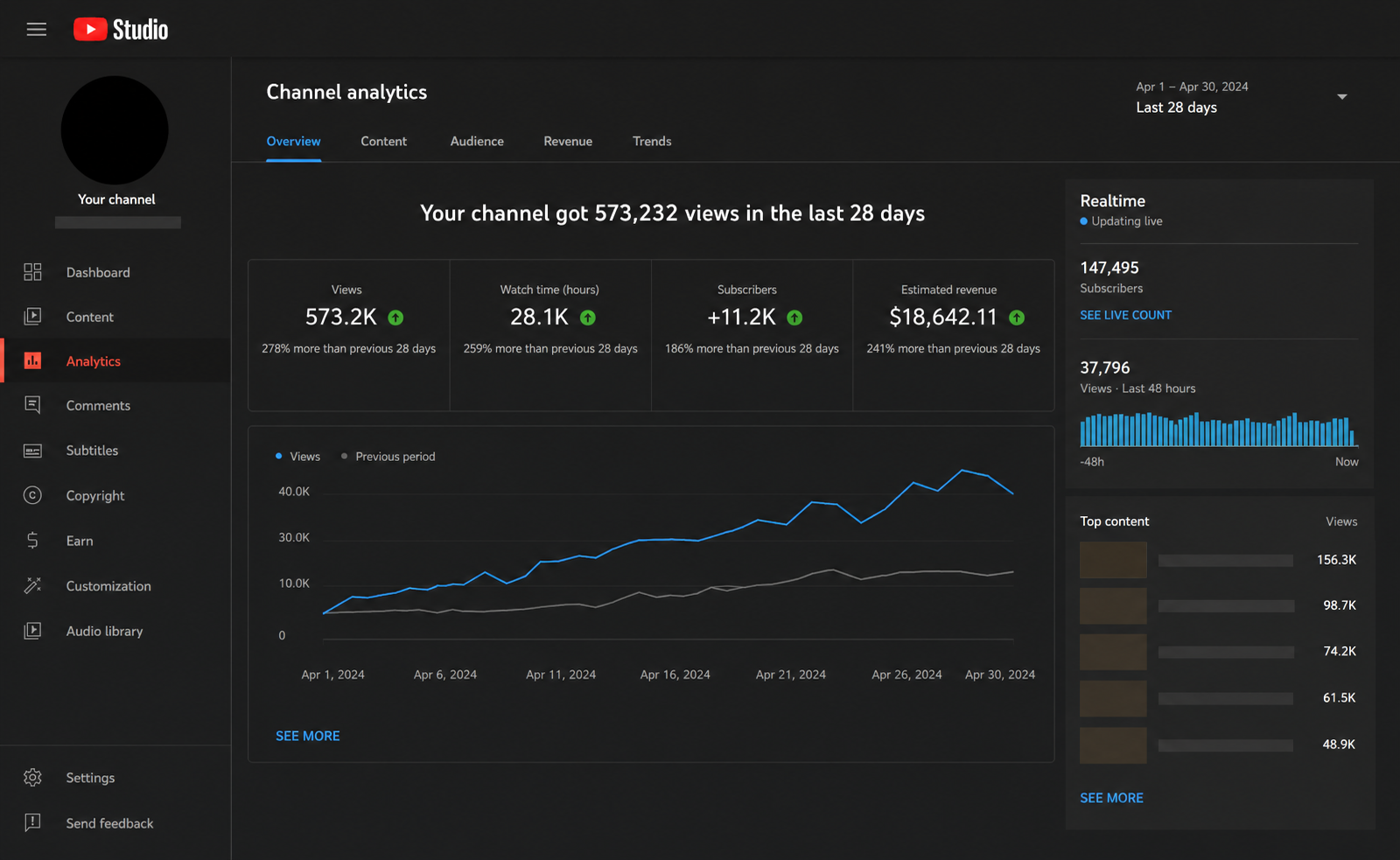1400x860 pixels.
Task: Click the Analytics bar chart icon
Action: coord(32,360)
